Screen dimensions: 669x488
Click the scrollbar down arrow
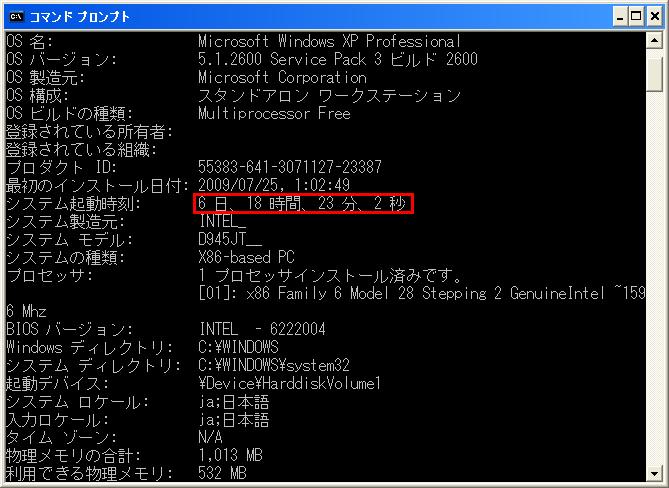click(x=654, y=472)
